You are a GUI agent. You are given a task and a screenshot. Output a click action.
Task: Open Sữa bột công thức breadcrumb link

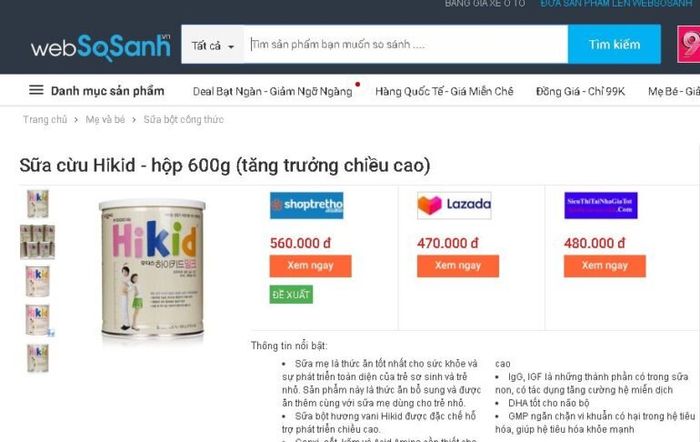tap(183, 120)
